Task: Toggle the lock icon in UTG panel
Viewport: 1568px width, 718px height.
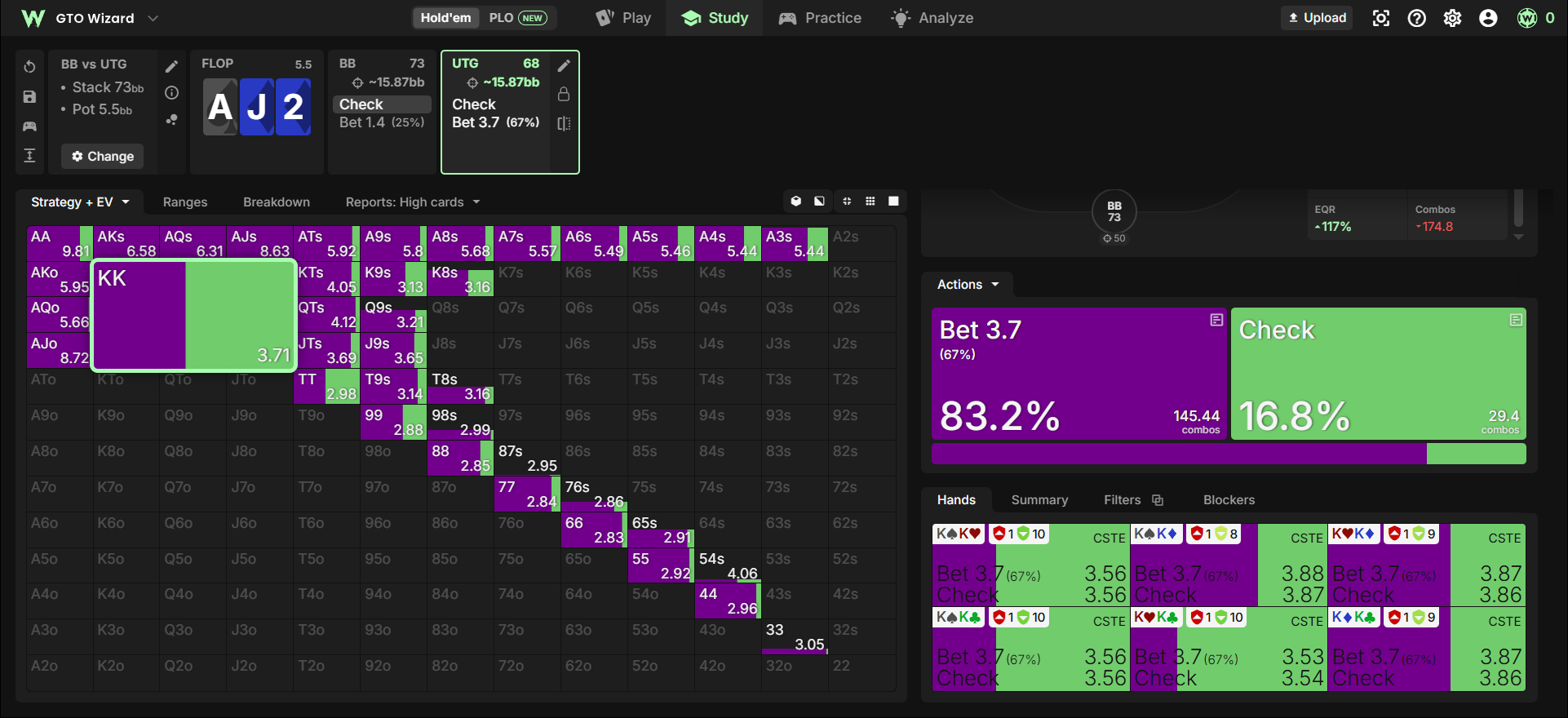Action: (564, 95)
